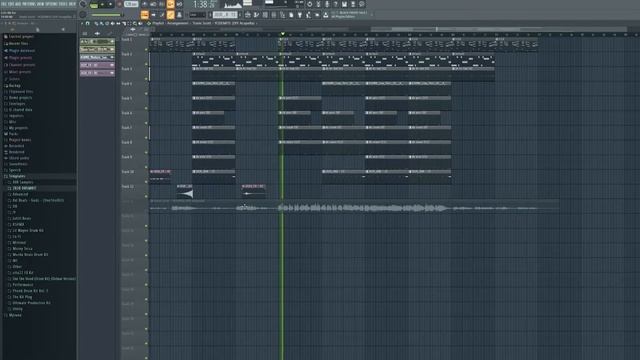640x360 pixels.
Task: Select the second yellow-green pattern in picker
Action: coord(97,49)
